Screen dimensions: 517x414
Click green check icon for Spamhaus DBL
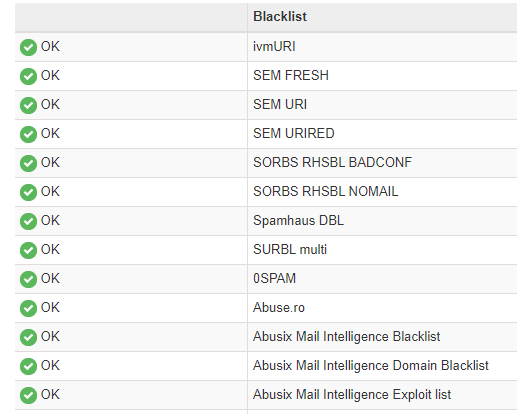coord(28,221)
